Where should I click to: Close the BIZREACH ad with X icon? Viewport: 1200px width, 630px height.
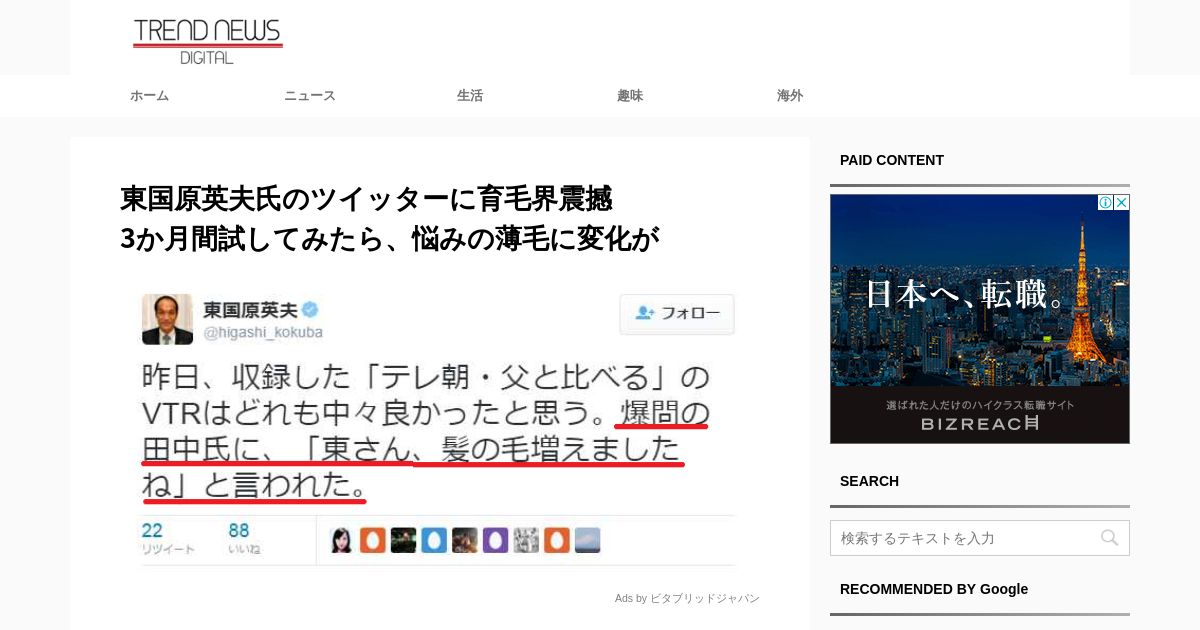pos(1122,203)
